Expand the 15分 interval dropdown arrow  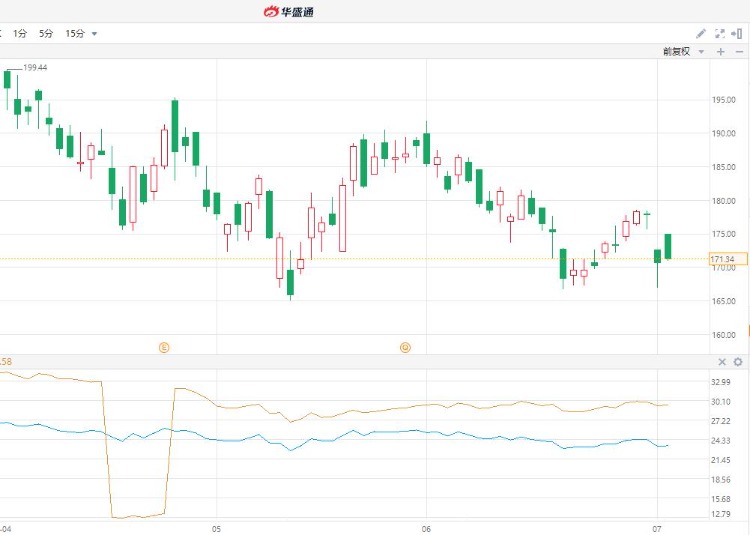click(95, 34)
